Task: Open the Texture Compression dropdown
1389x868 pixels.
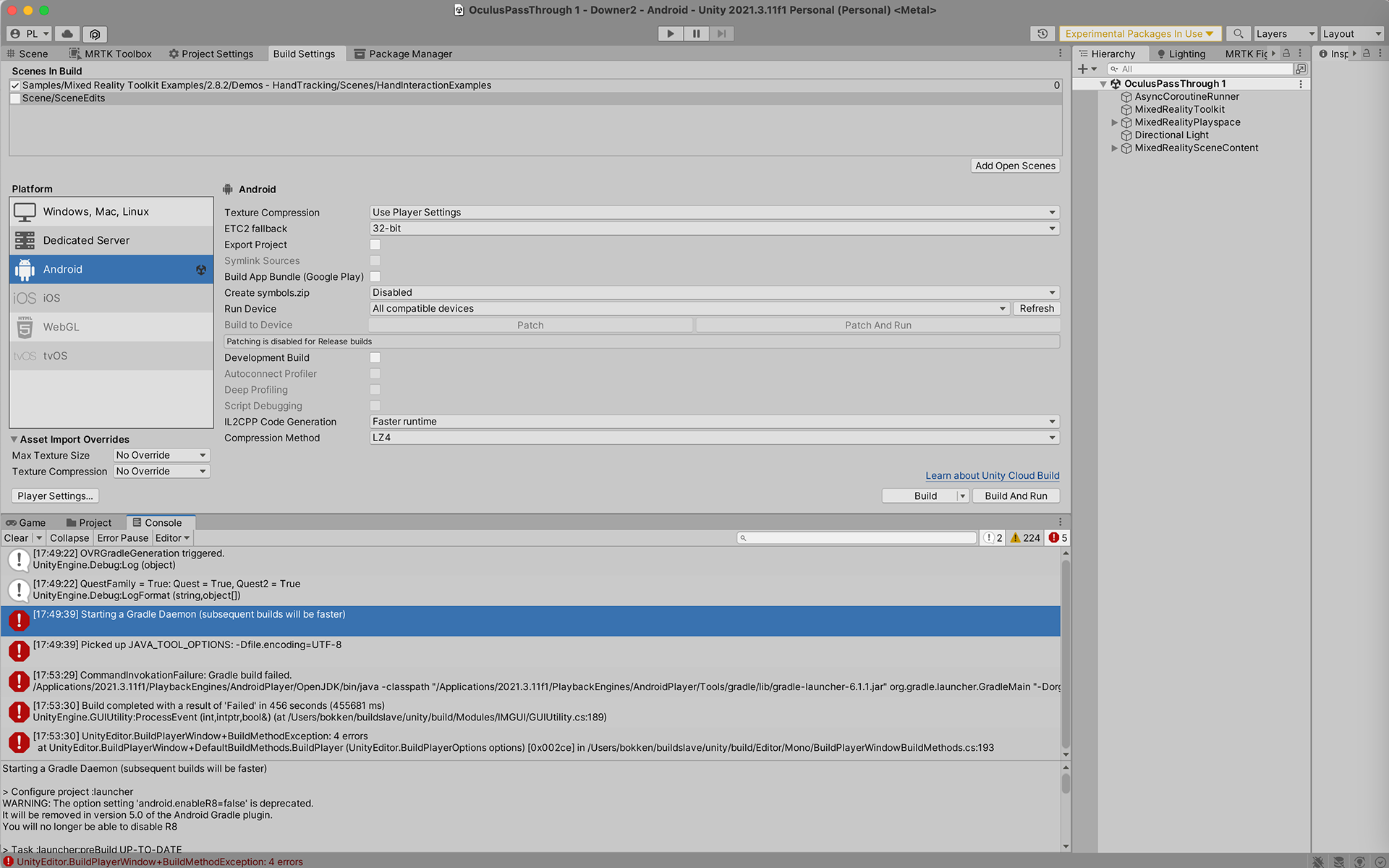Action: pos(714,212)
